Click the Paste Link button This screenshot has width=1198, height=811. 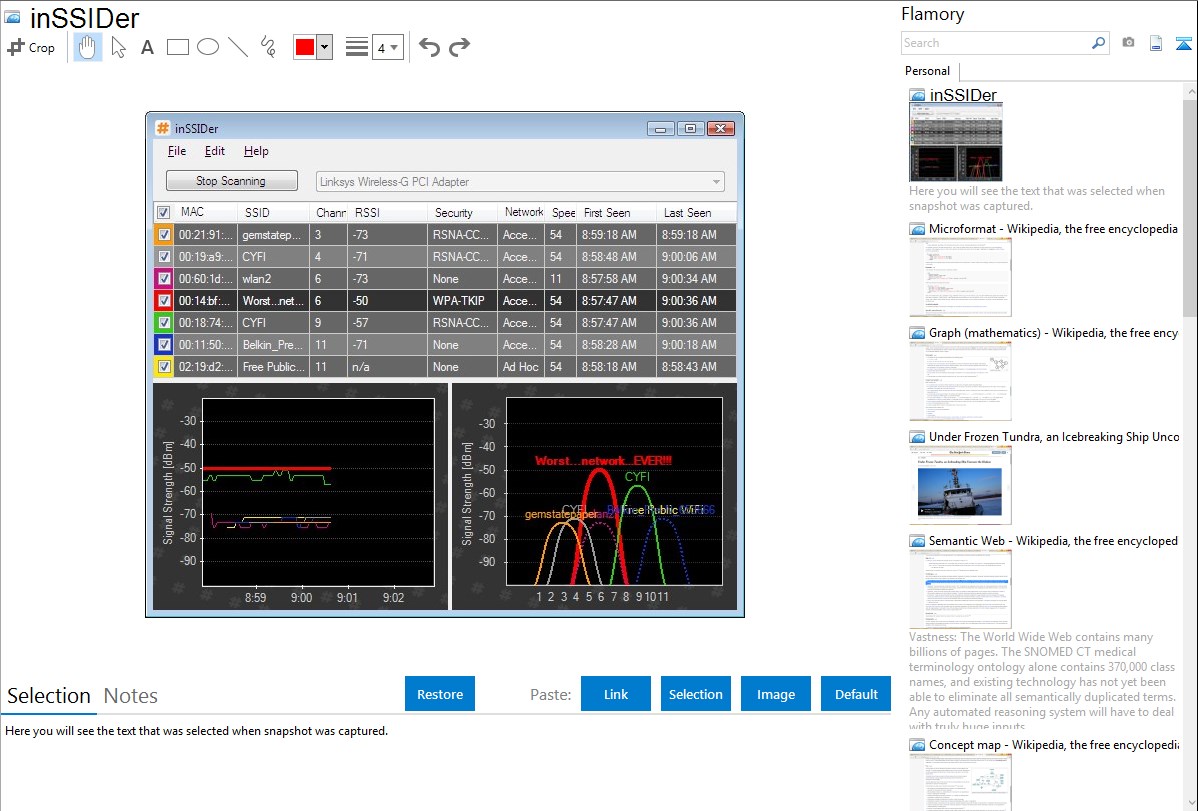(616, 694)
